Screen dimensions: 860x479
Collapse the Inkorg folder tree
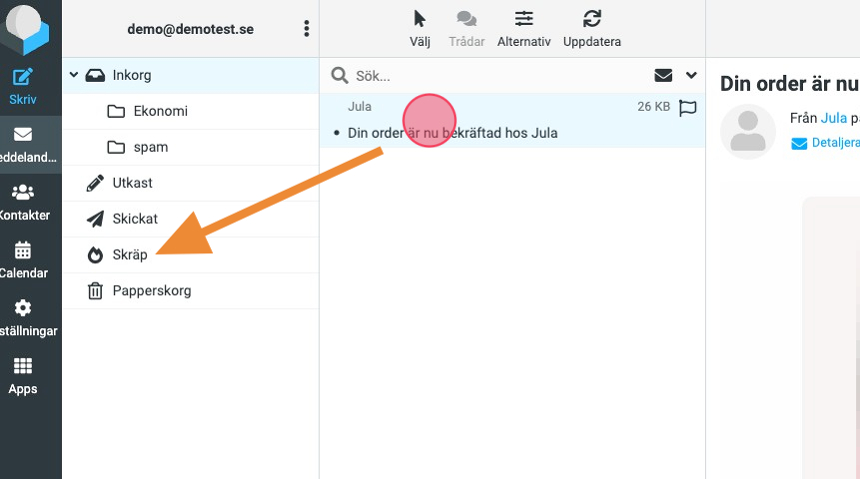[74, 75]
